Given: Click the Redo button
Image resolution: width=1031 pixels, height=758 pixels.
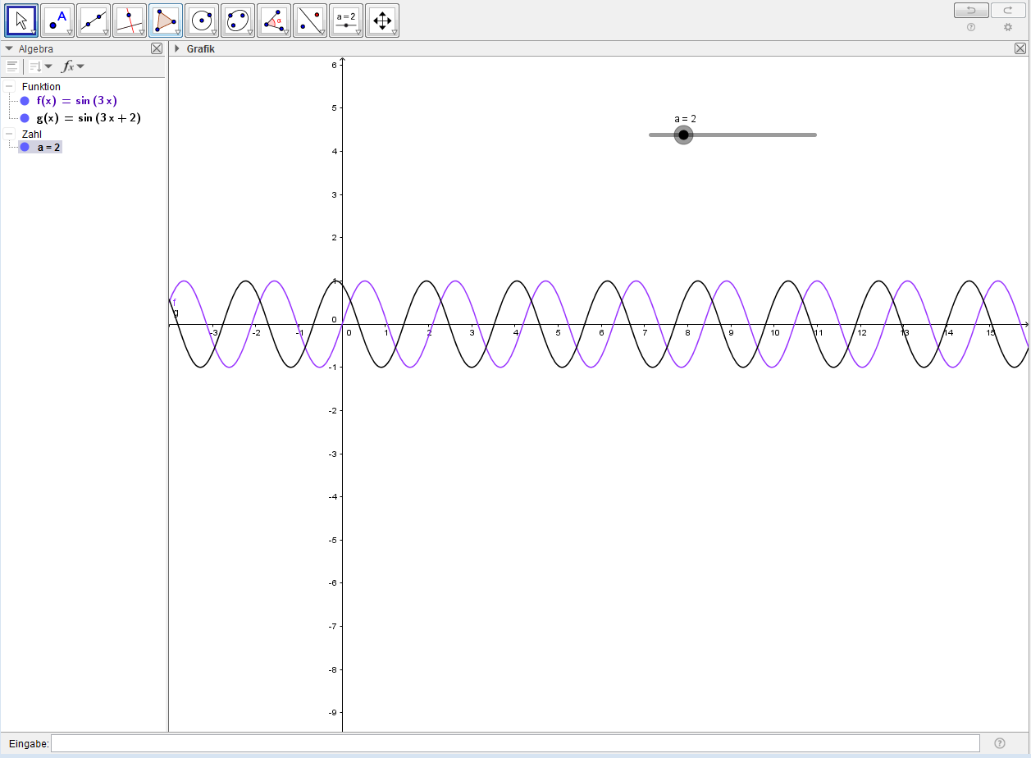Looking at the screenshot, I should pyautogui.click(x=1007, y=10).
